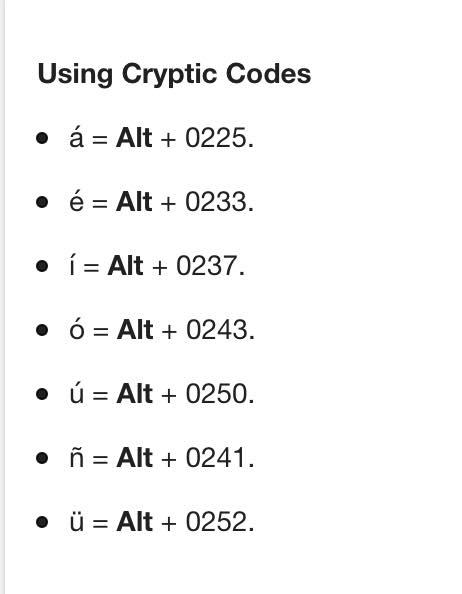
Task: Click the í character in the list
Action: tap(72, 264)
